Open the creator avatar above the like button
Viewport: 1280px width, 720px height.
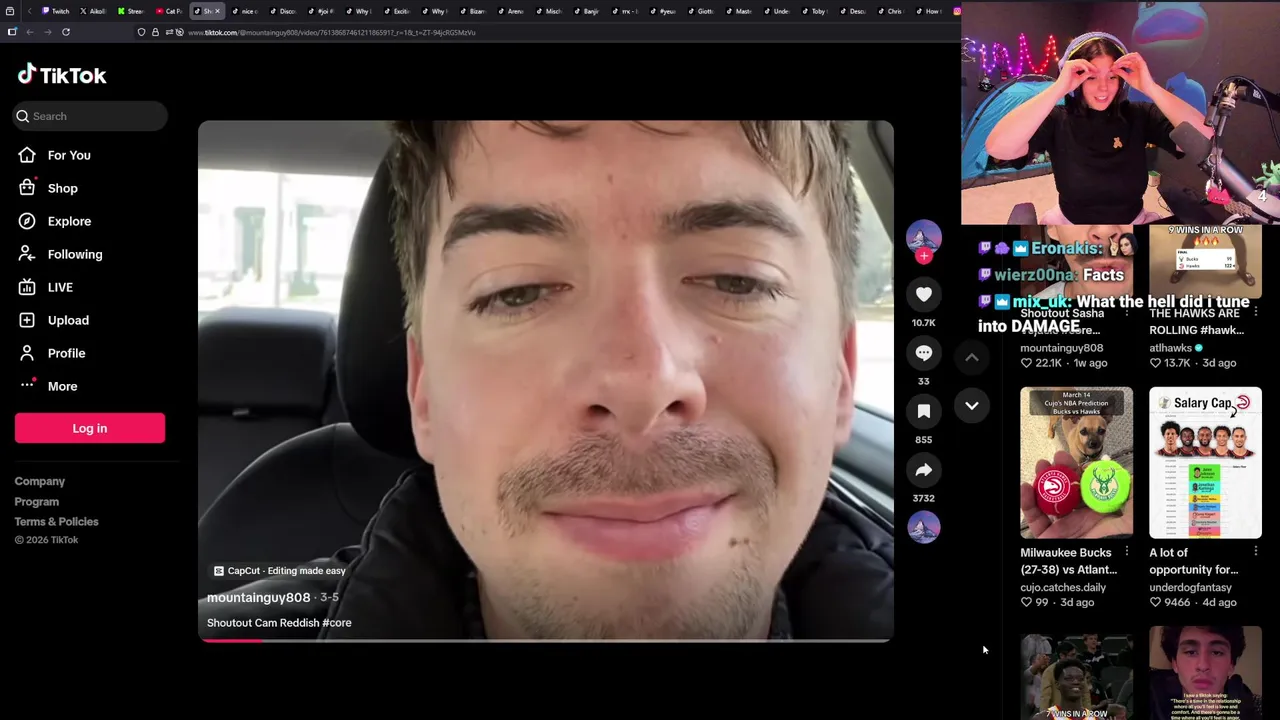point(923,238)
